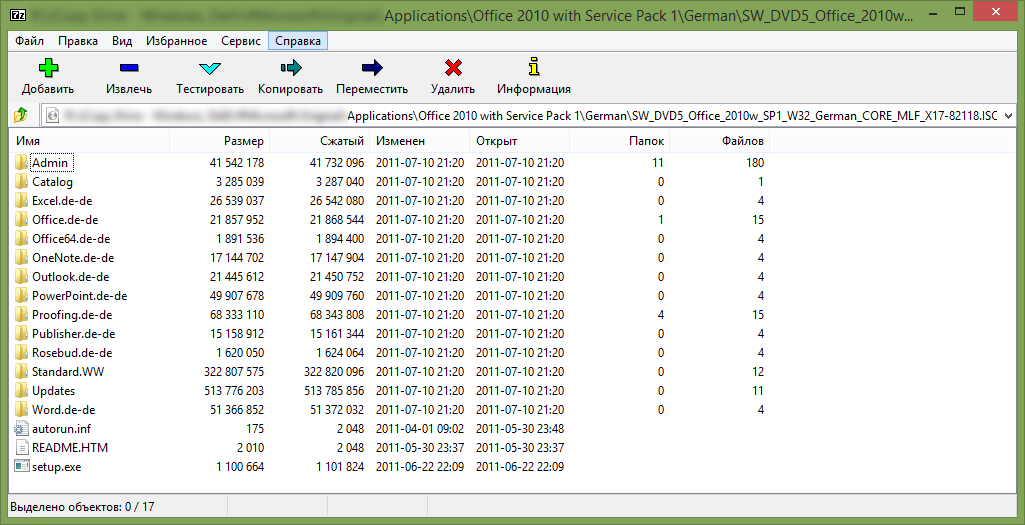Select the PowerPoint.de-de folder icon
1025x525 pixels.
click(22, 296)
